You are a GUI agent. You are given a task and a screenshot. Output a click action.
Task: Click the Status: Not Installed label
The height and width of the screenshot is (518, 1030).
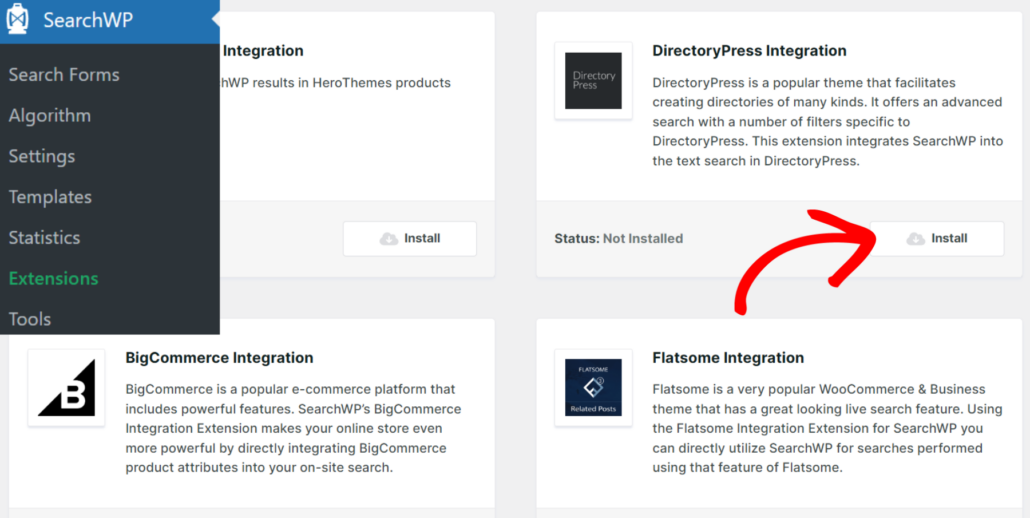click(619, 238)
